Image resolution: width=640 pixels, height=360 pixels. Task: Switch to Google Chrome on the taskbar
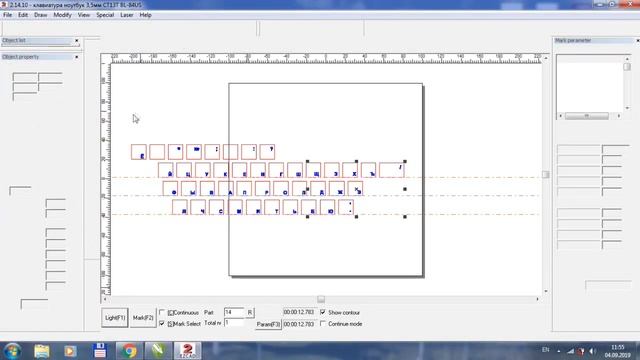tap(128, 351)
